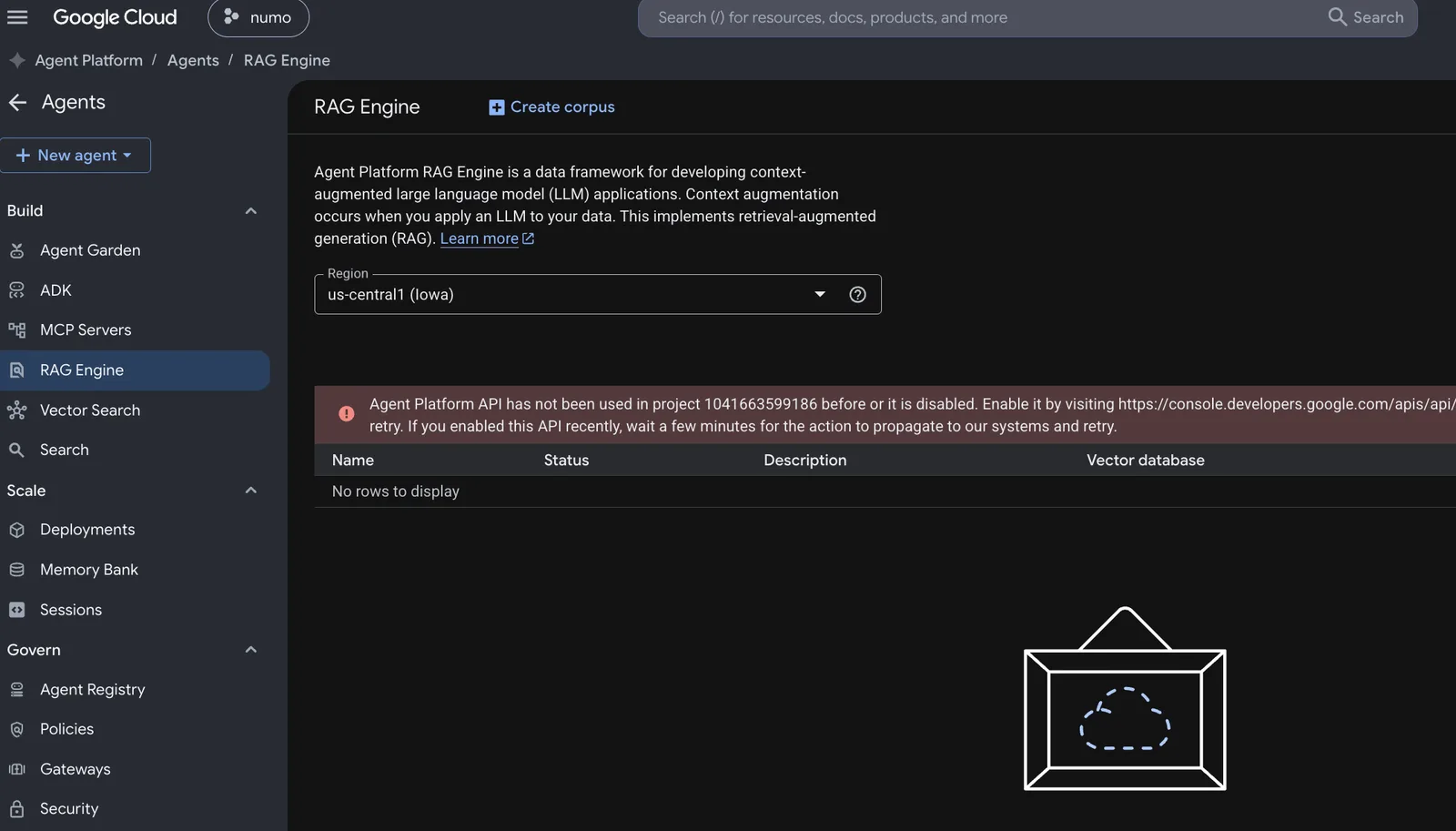This screenshot has width=1456, height=831.
Task: Open Agent Garden page
Action: [x=90, y=250]
